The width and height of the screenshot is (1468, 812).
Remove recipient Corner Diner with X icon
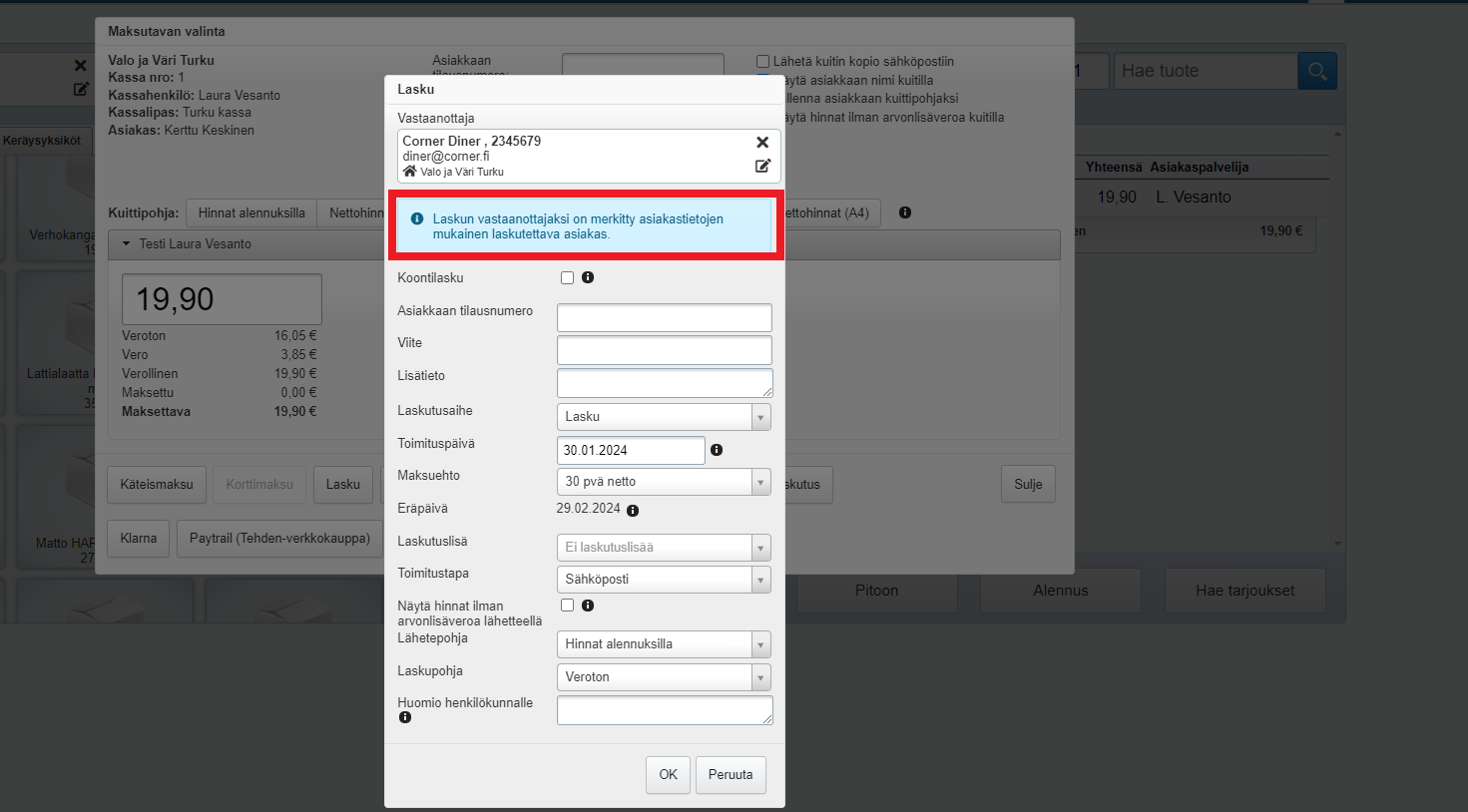click(762, 143)
